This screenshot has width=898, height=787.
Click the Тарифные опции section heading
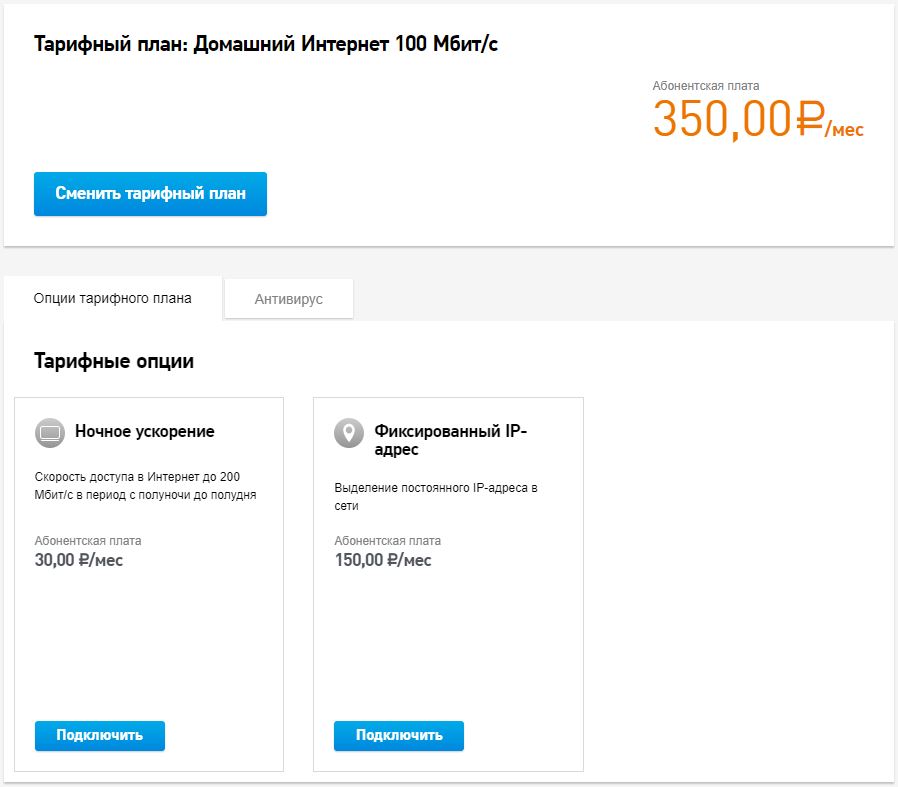[x=114, y=361]
